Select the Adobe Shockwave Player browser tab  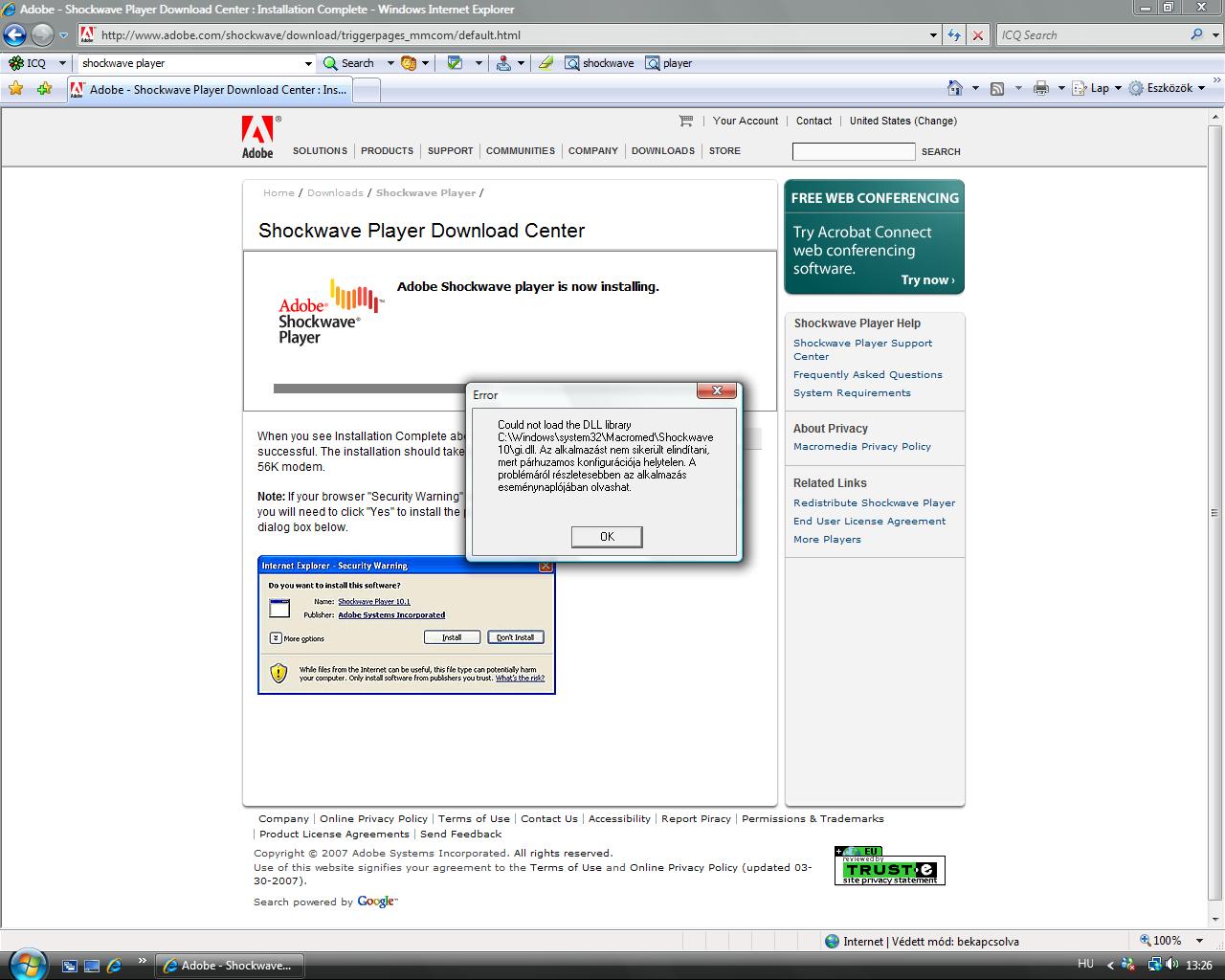coord(210,90)
